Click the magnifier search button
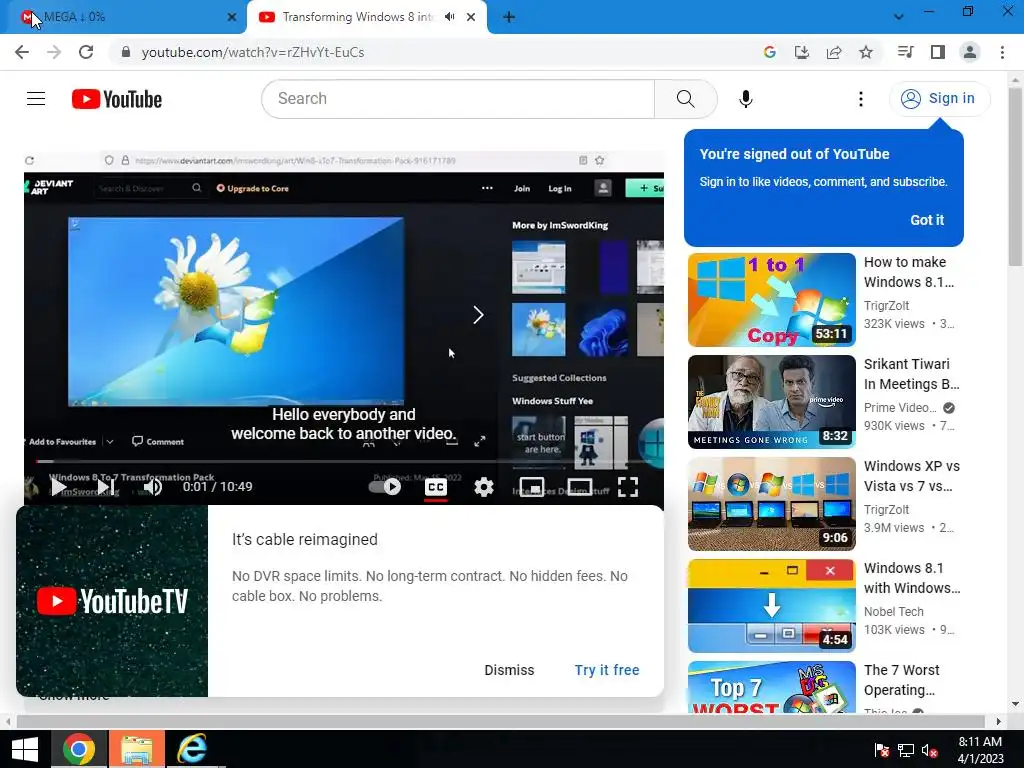1024x768 pixels. click(x=685, y=99)
